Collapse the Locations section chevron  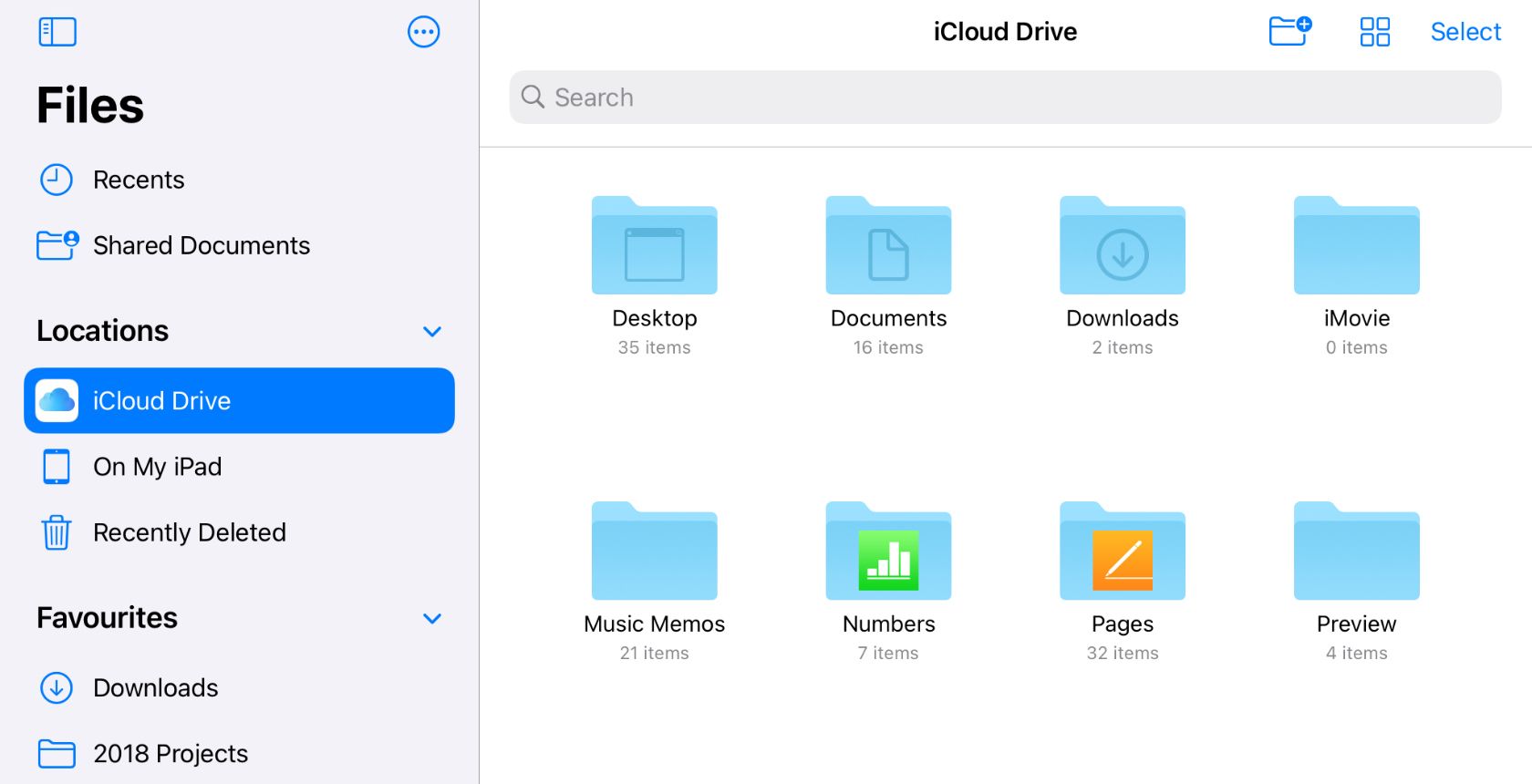pyautogui.click(x=432, y=331)
